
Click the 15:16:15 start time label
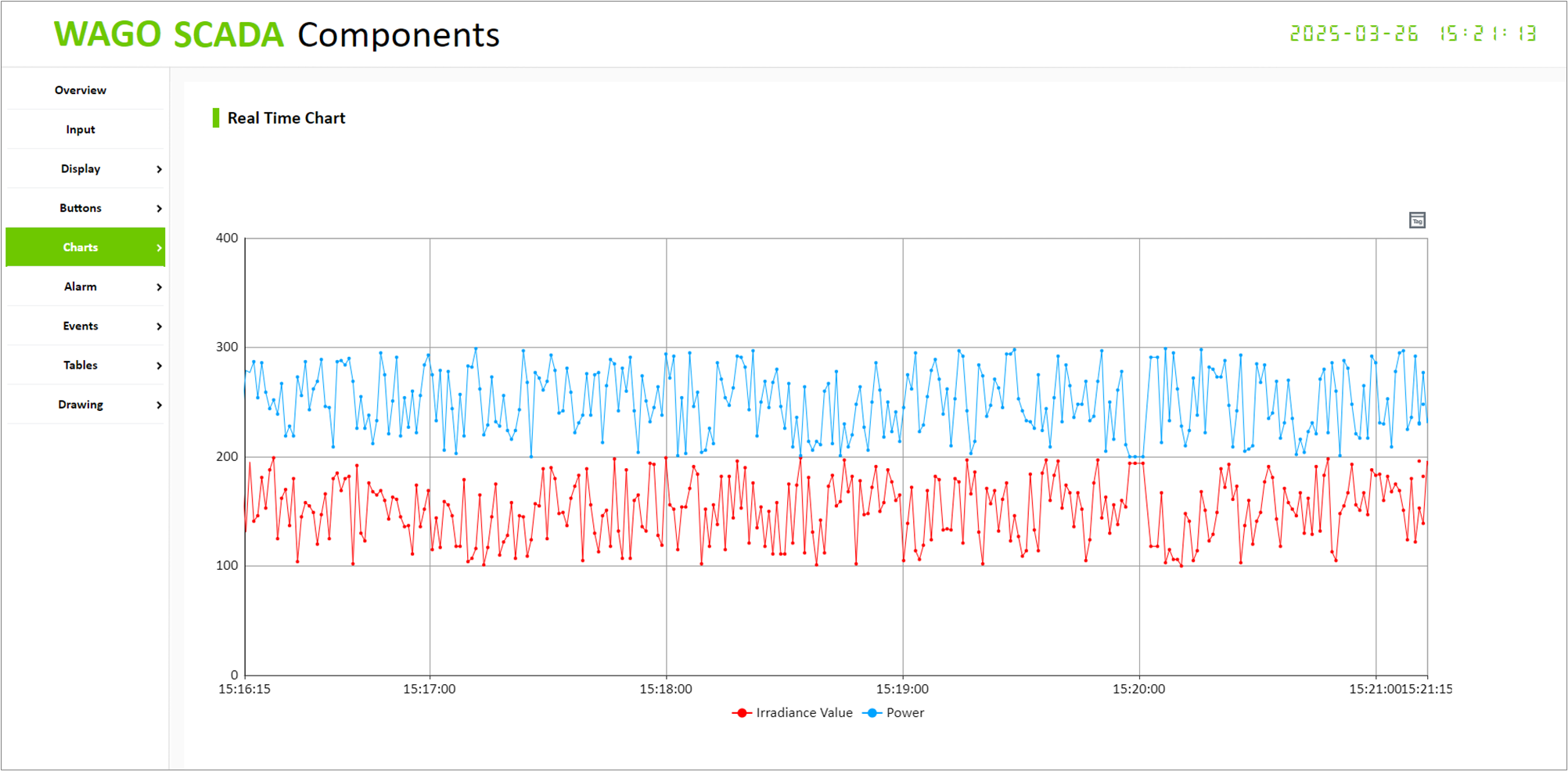coord(244,689)
